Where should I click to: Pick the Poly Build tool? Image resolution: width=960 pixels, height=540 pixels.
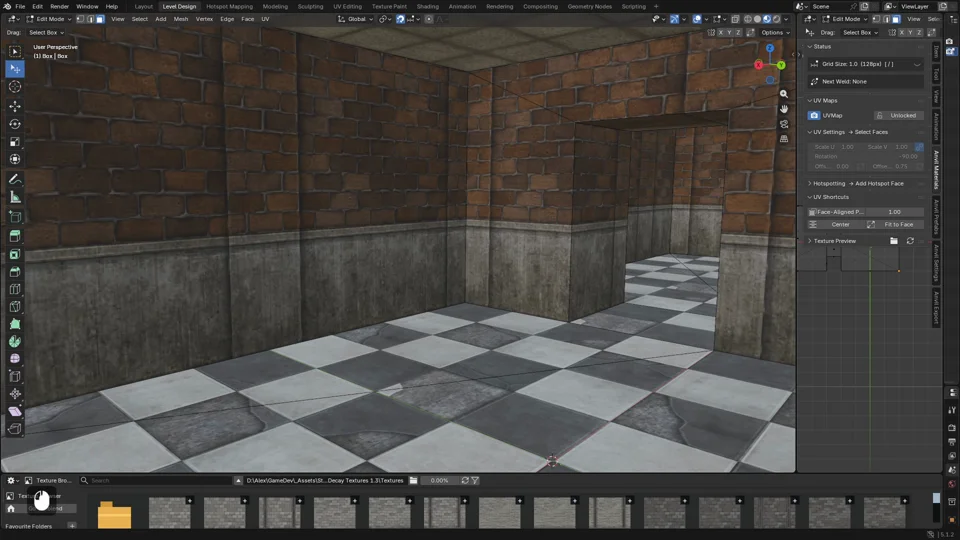(x=15, y=324)
